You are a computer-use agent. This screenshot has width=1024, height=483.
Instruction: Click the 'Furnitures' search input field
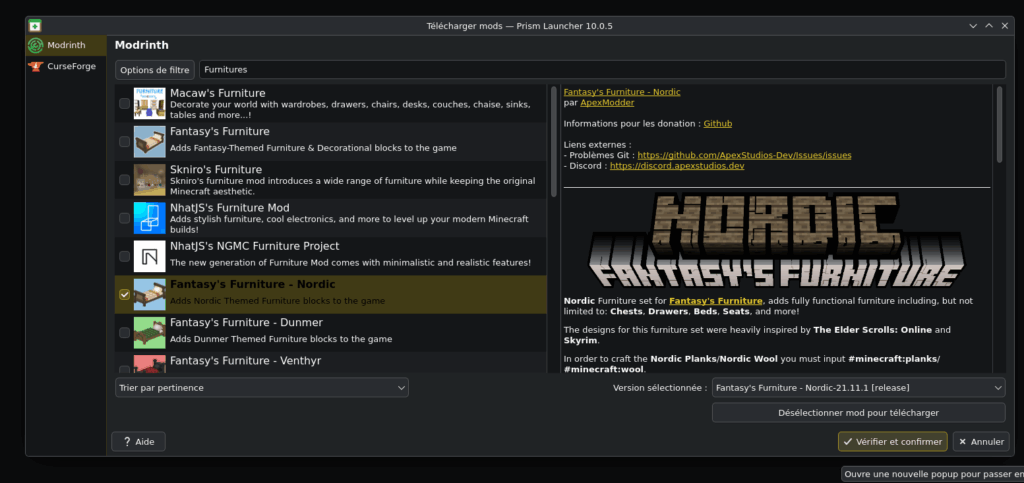pyautogui.click(x=602, y=70)
